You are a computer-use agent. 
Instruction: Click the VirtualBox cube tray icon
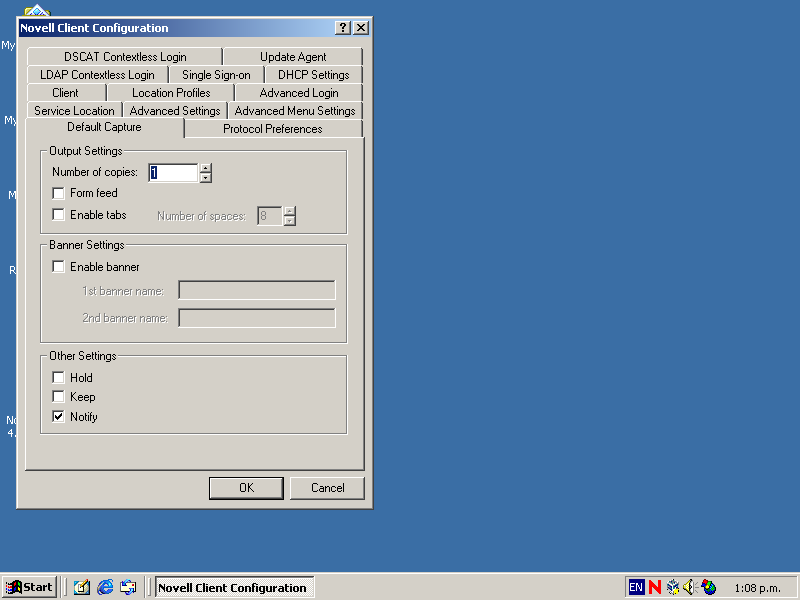click(x=672, y=587)
